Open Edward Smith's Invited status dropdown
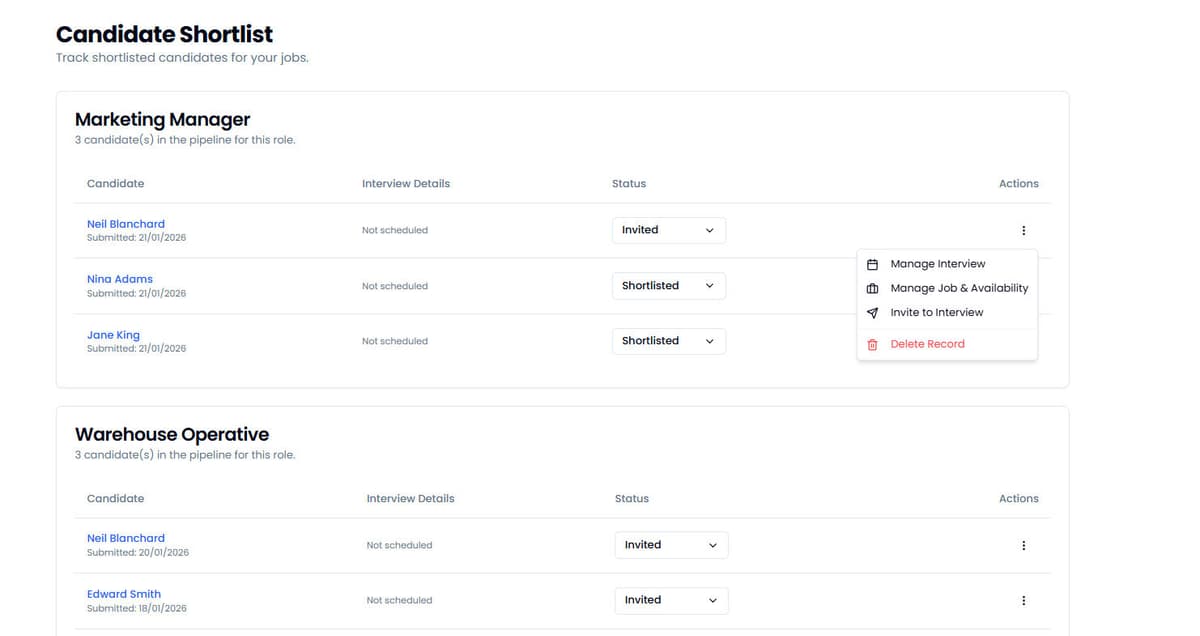 (671, 600)
